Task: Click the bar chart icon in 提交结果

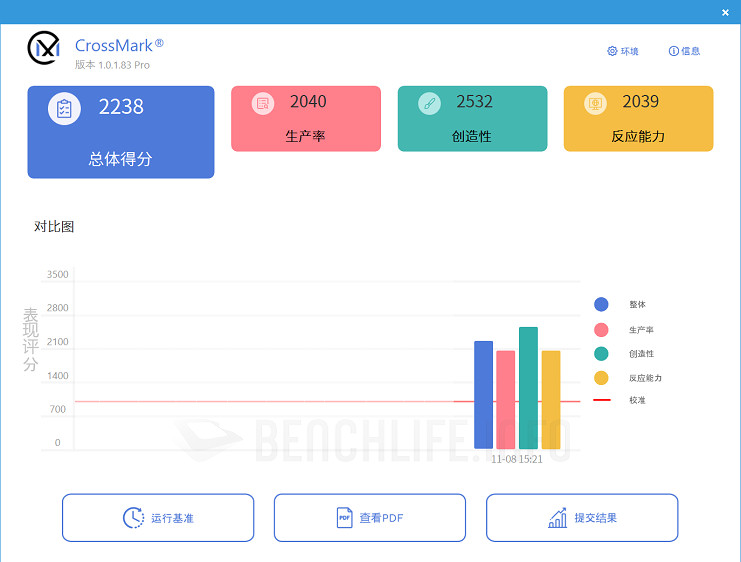Action: 557,518
